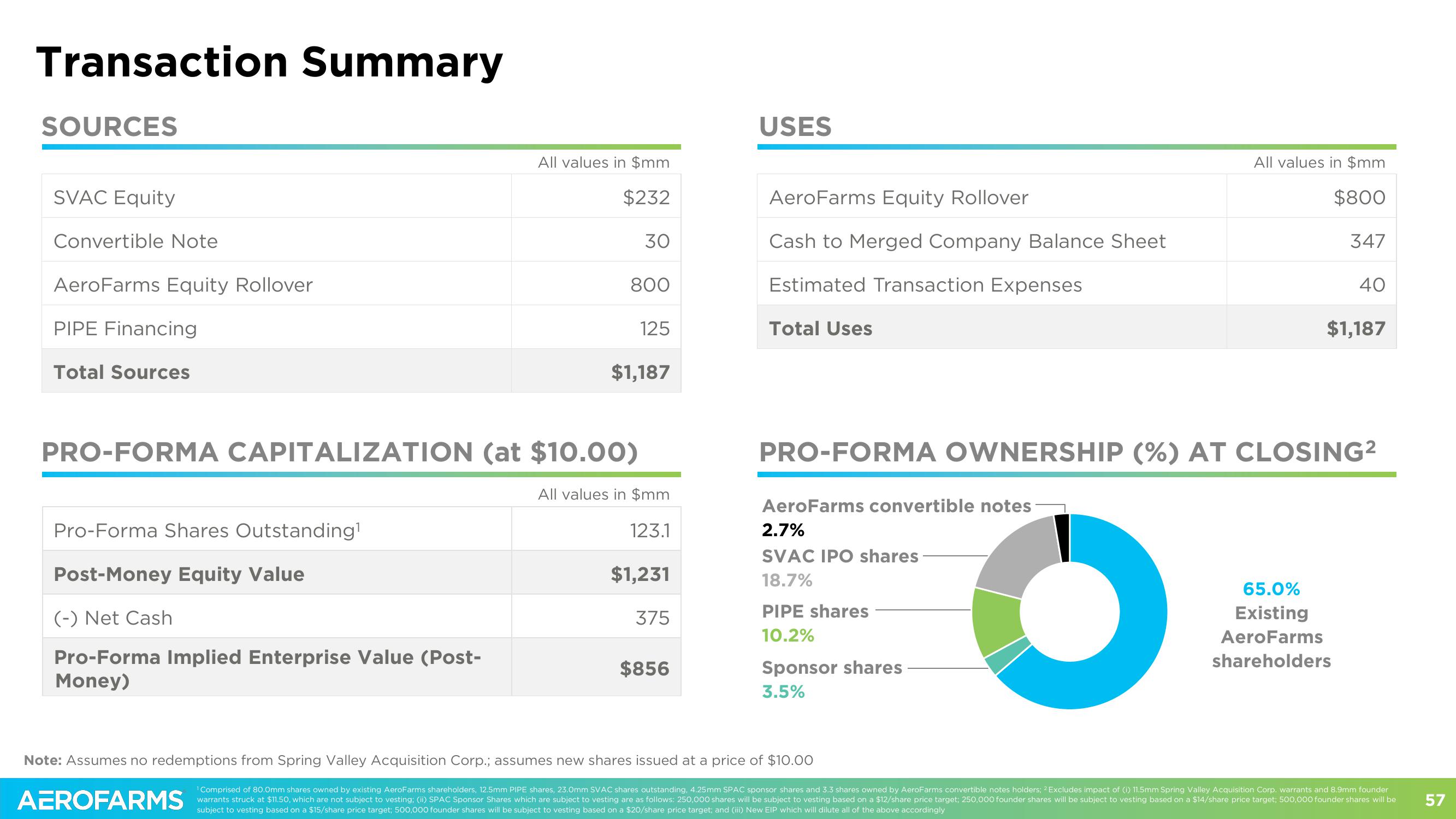
Task: Click the footnote text in footer
Action: (x=796, y=800)
